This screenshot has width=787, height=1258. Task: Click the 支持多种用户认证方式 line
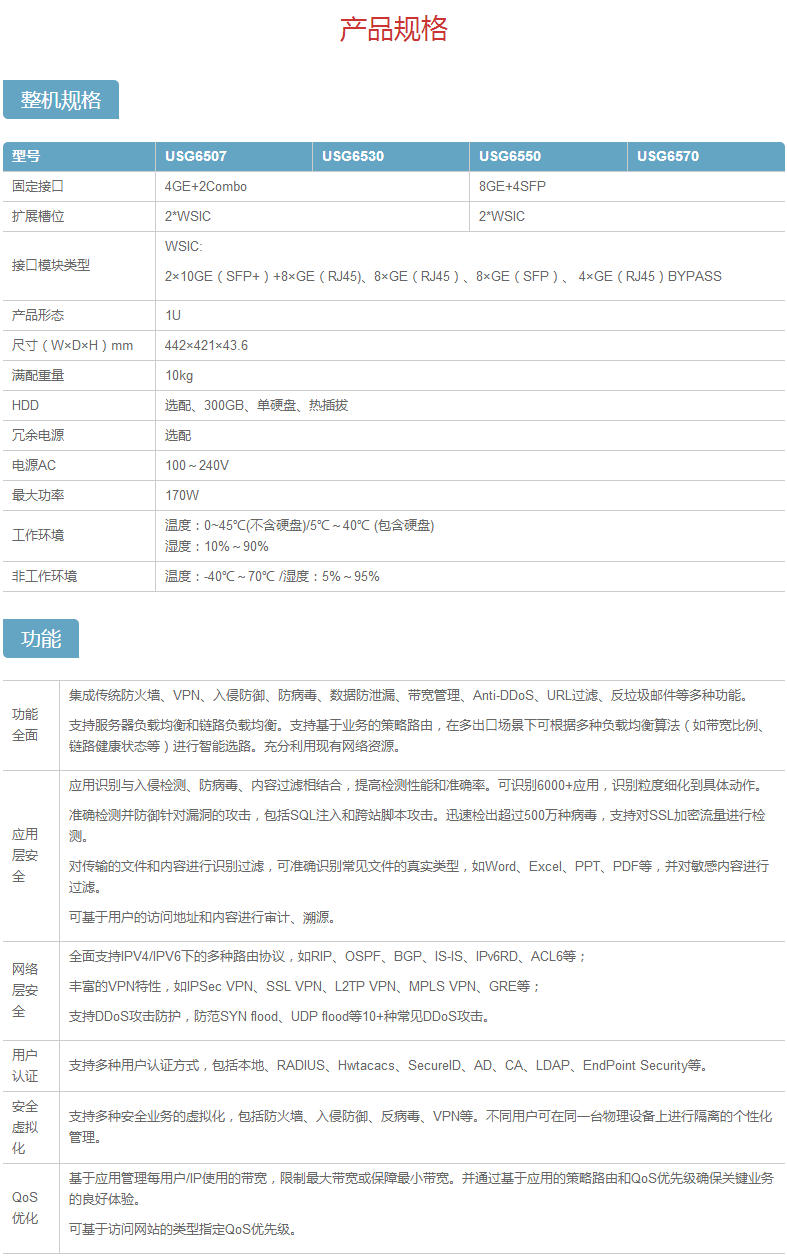(390, 1065)
